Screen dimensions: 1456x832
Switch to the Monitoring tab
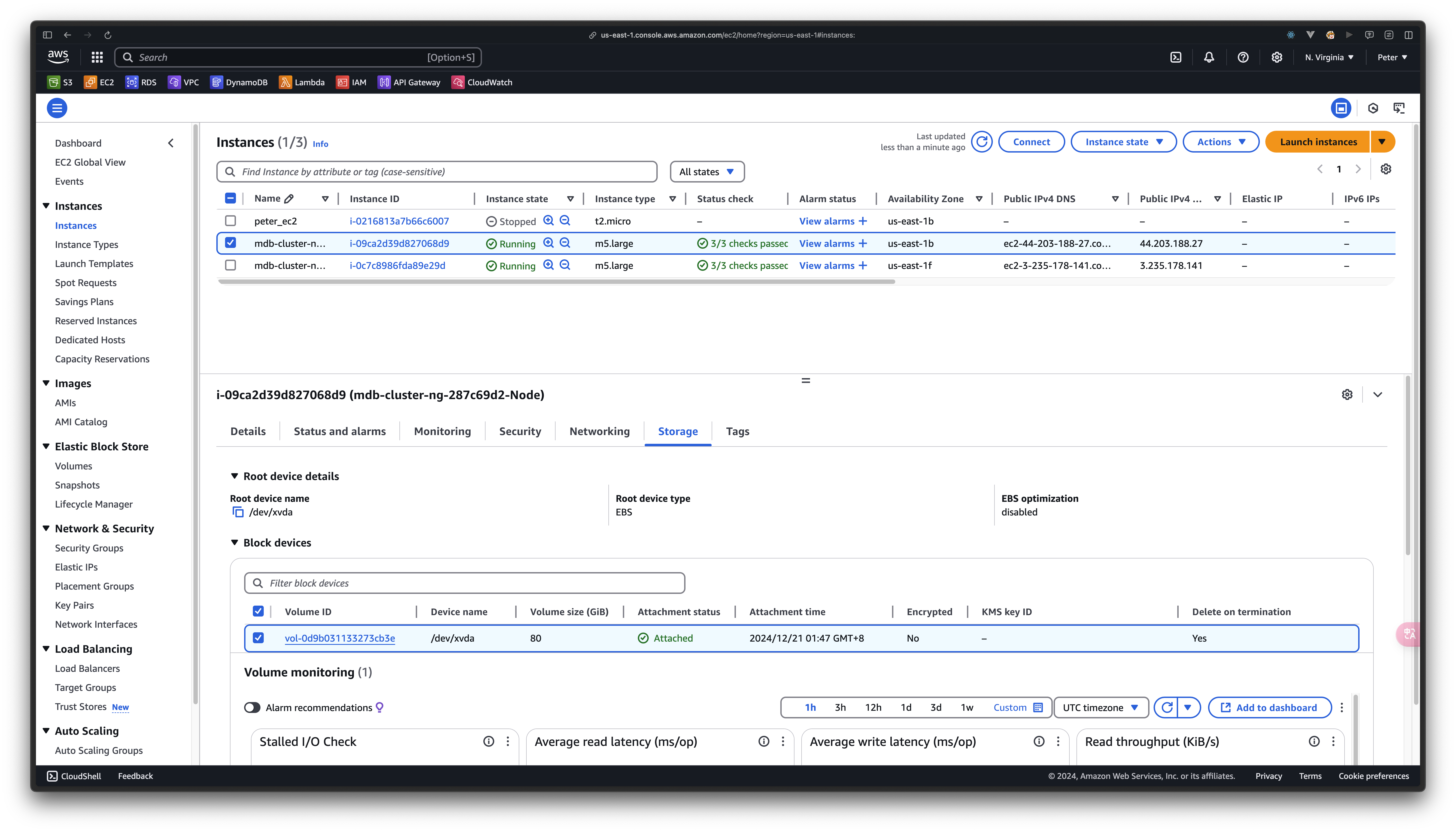pyautogui.click(x=442, y=432)
